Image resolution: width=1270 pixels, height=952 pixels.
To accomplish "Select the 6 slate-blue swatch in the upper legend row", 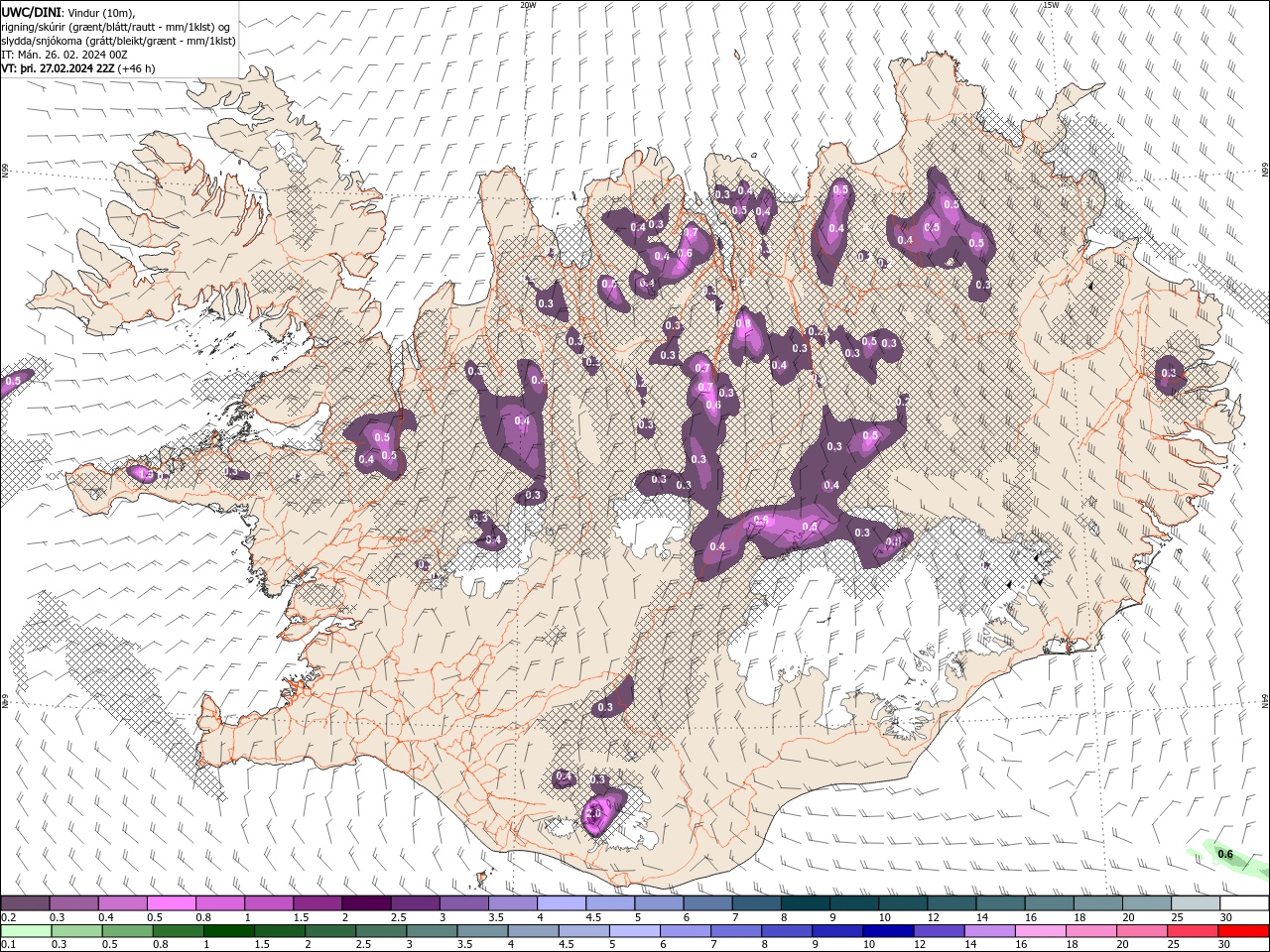I will click(x=707, y=903).
